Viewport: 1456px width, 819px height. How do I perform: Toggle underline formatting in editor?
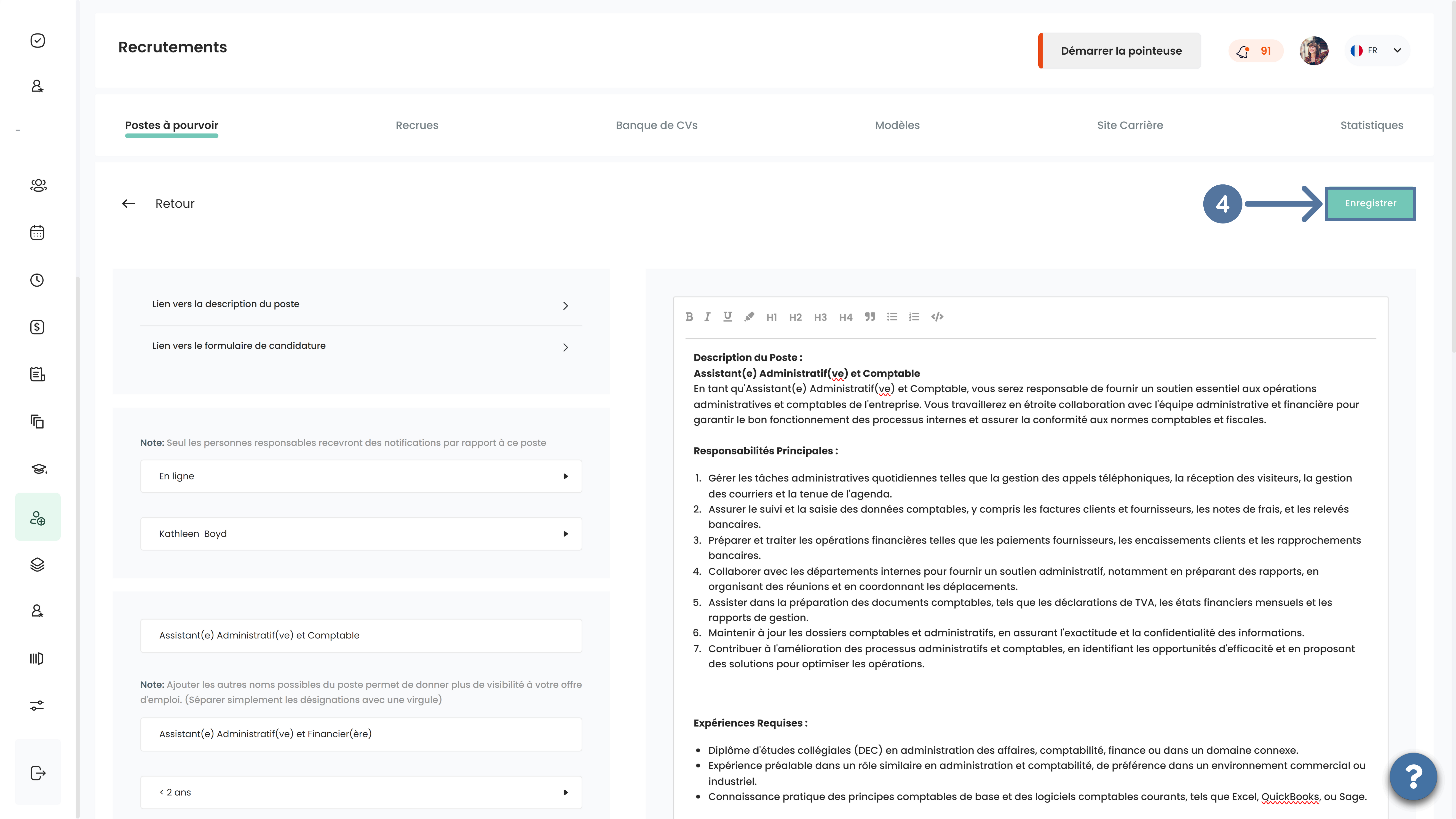pyautogui.click(x=728, y=317)
